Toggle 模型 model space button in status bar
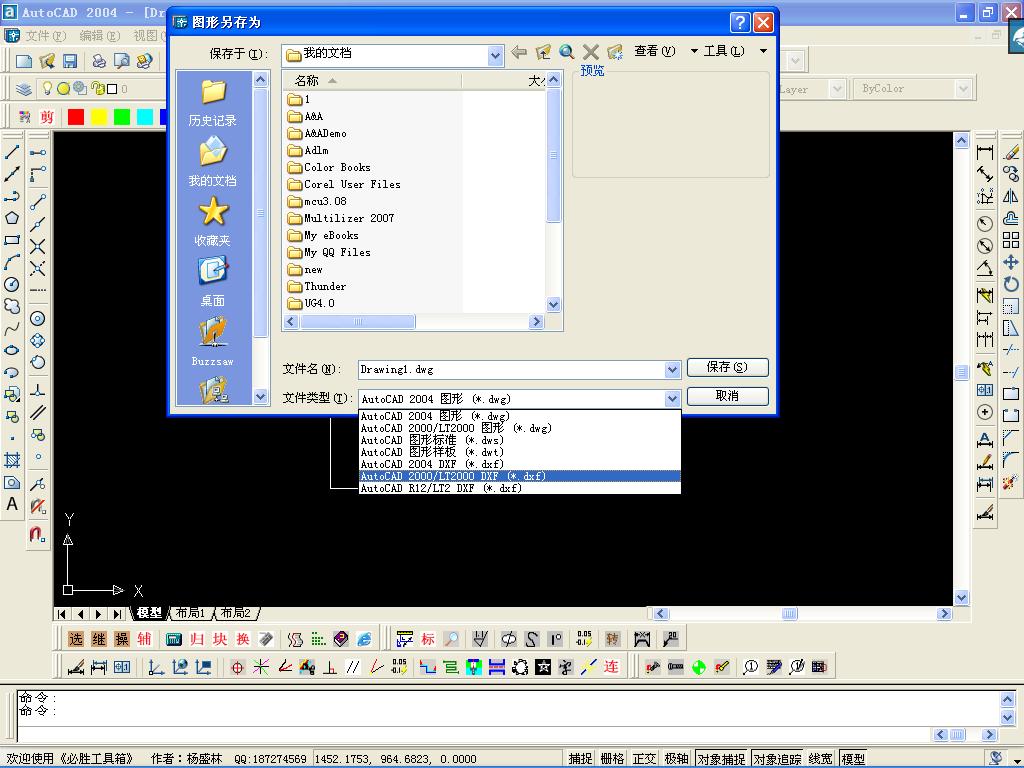 click(x=853, y=759)
